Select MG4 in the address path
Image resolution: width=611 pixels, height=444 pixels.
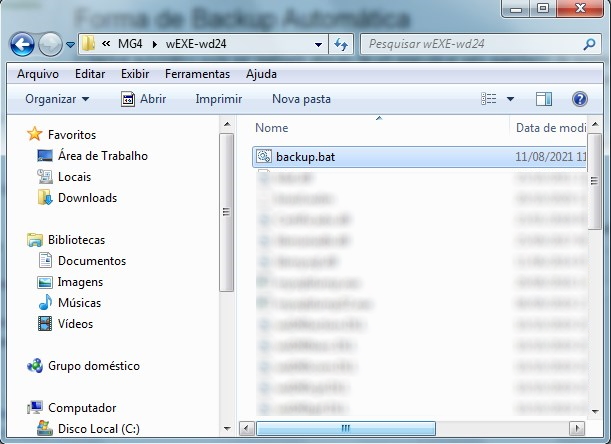pos(130,44)
